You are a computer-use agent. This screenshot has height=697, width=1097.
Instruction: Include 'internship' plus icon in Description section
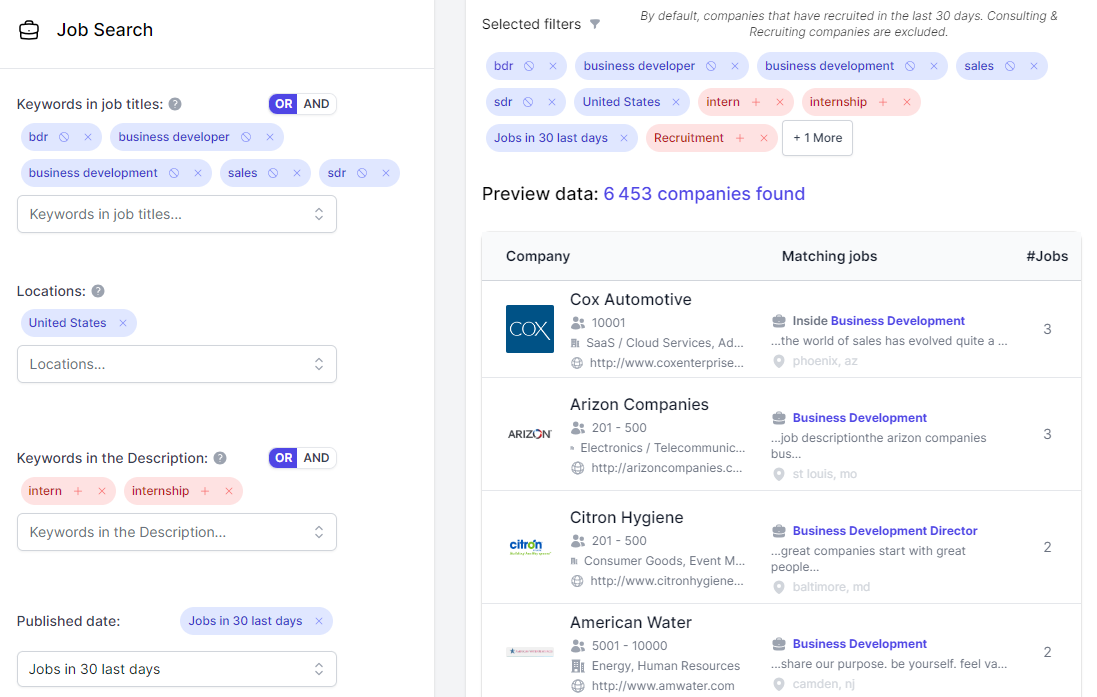point(205,491)
